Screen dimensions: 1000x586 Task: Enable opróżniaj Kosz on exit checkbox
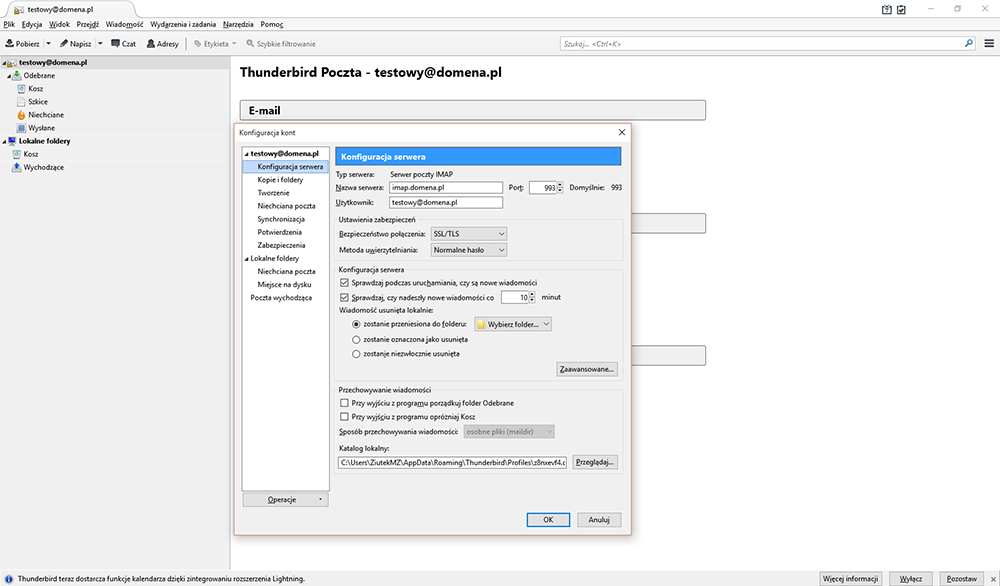(344, 416)
